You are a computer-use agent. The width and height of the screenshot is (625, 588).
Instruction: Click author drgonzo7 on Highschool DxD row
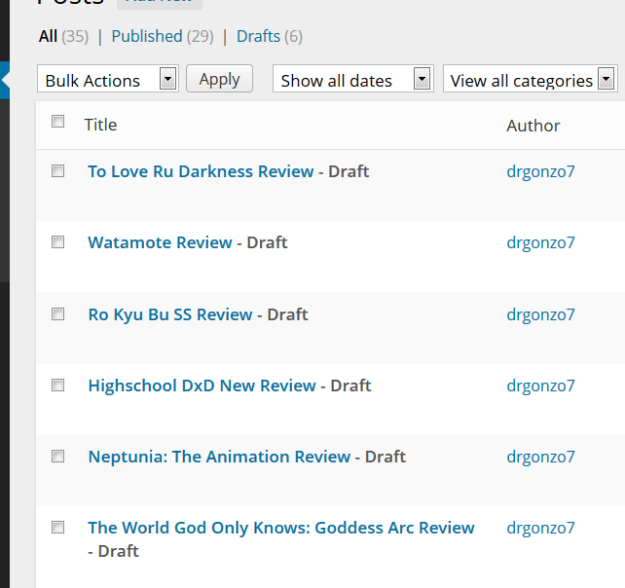tap(540, 386)
